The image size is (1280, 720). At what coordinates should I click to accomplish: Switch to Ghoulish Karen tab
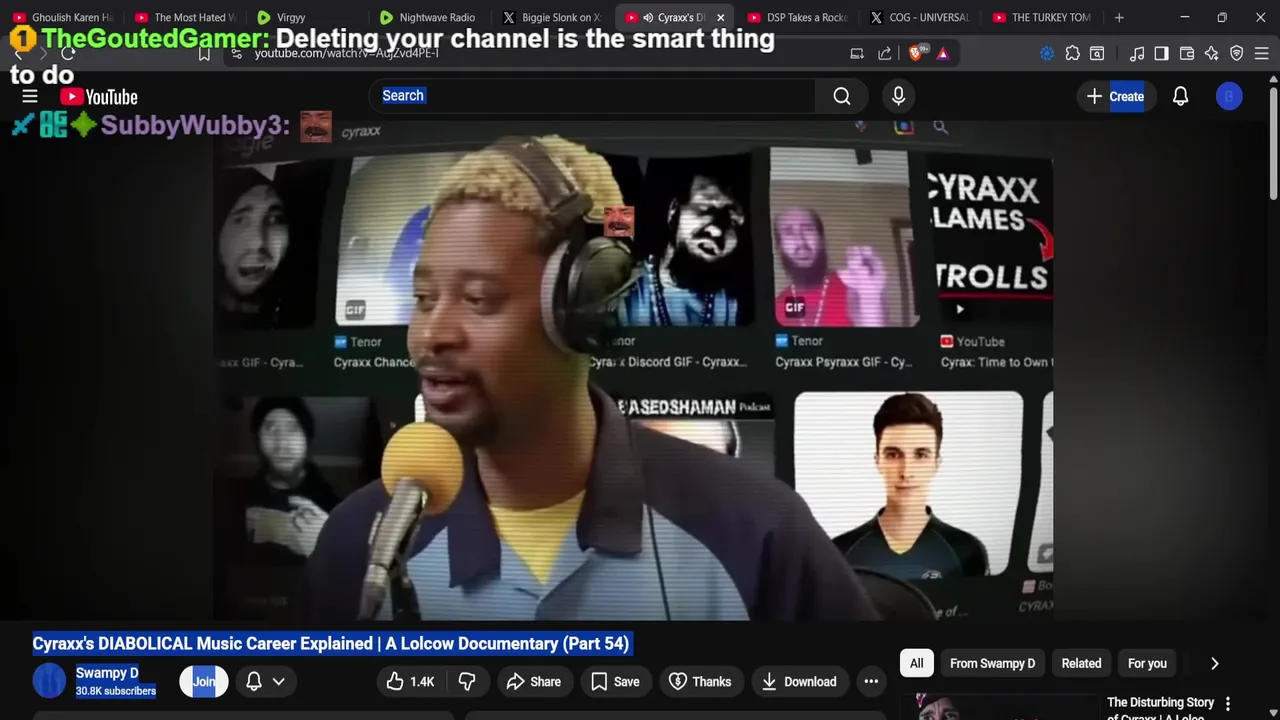click(62, 17)
